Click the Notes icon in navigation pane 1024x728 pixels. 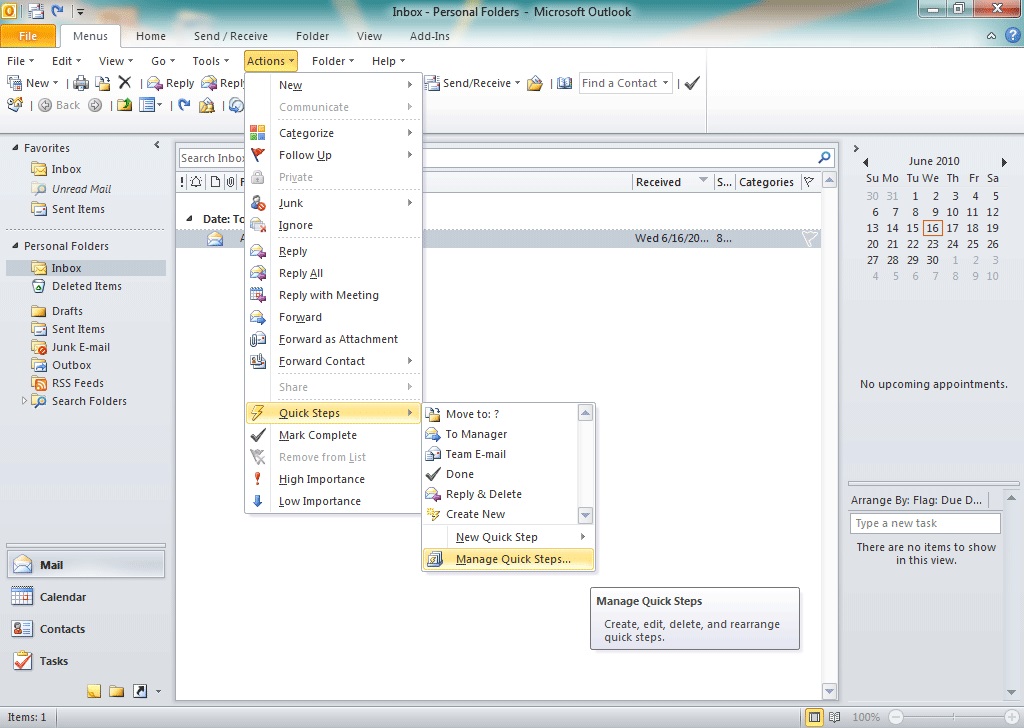94,691
